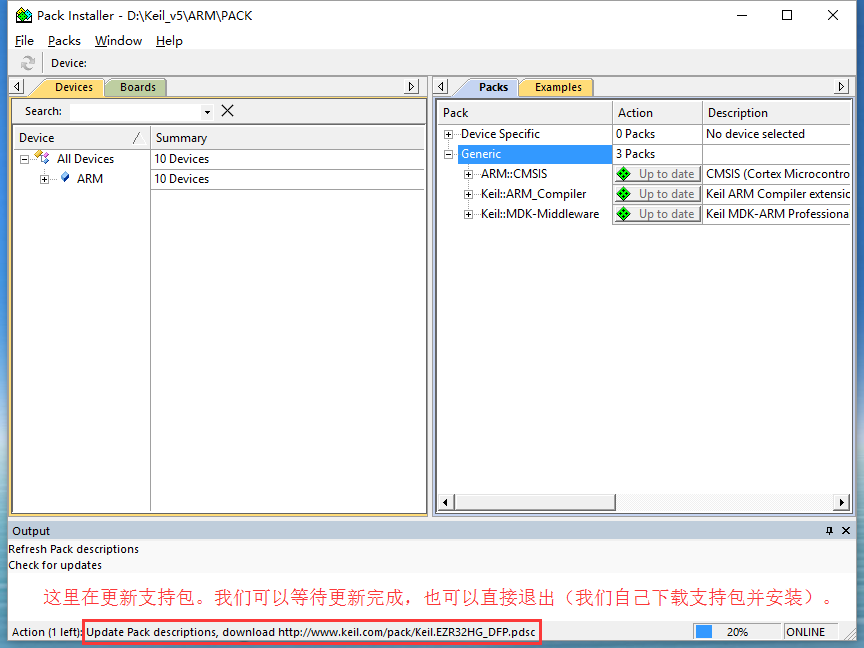The image size is (864, 648).
Task: Click the 'Action (1 left):' status text
Action: [x=47, y=632]
